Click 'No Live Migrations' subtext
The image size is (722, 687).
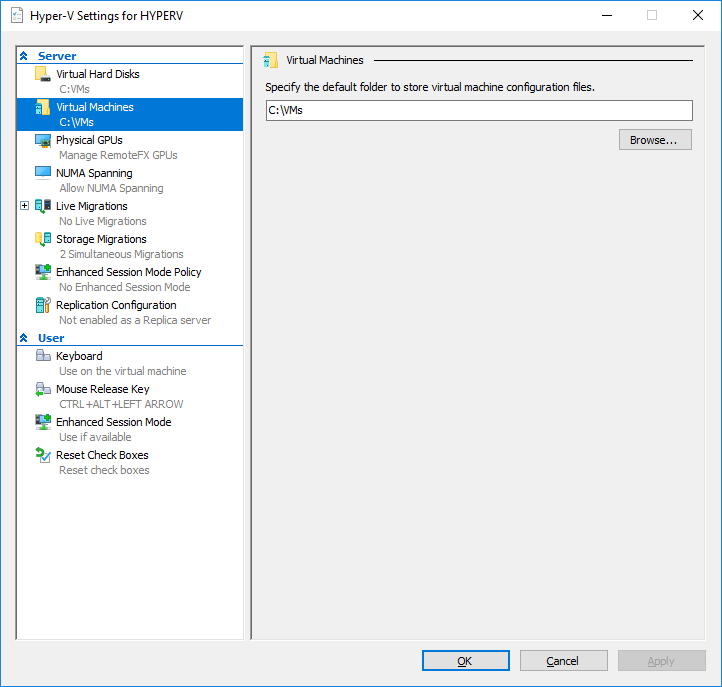(103, 221)
